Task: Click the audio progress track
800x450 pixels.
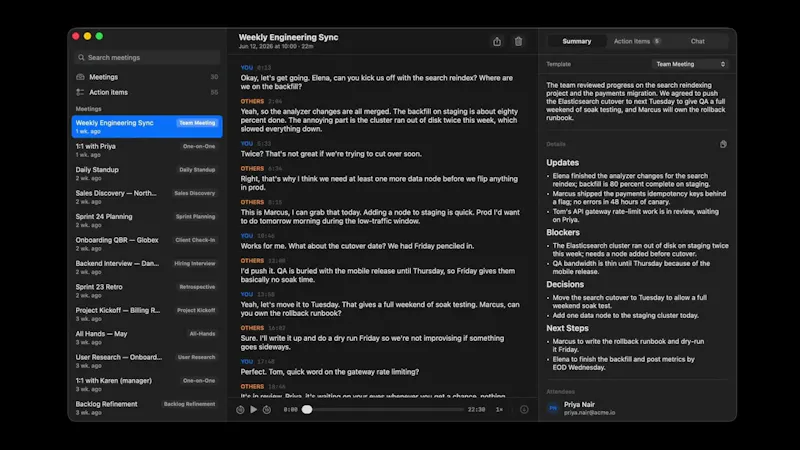Action: [385, 410]
